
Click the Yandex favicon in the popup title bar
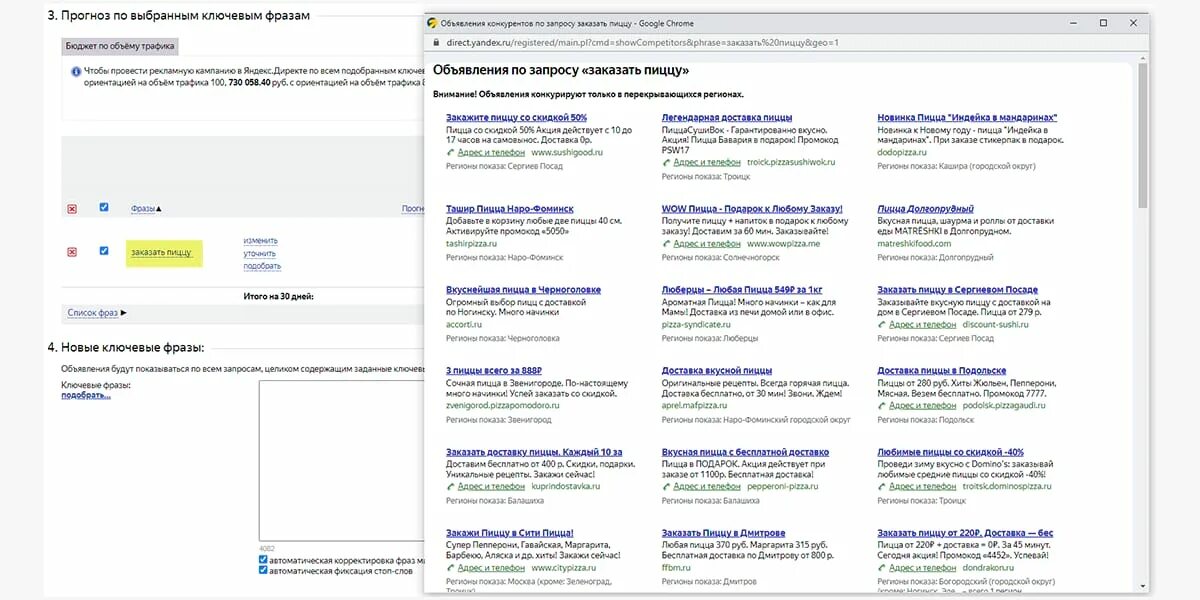[431, 22]
